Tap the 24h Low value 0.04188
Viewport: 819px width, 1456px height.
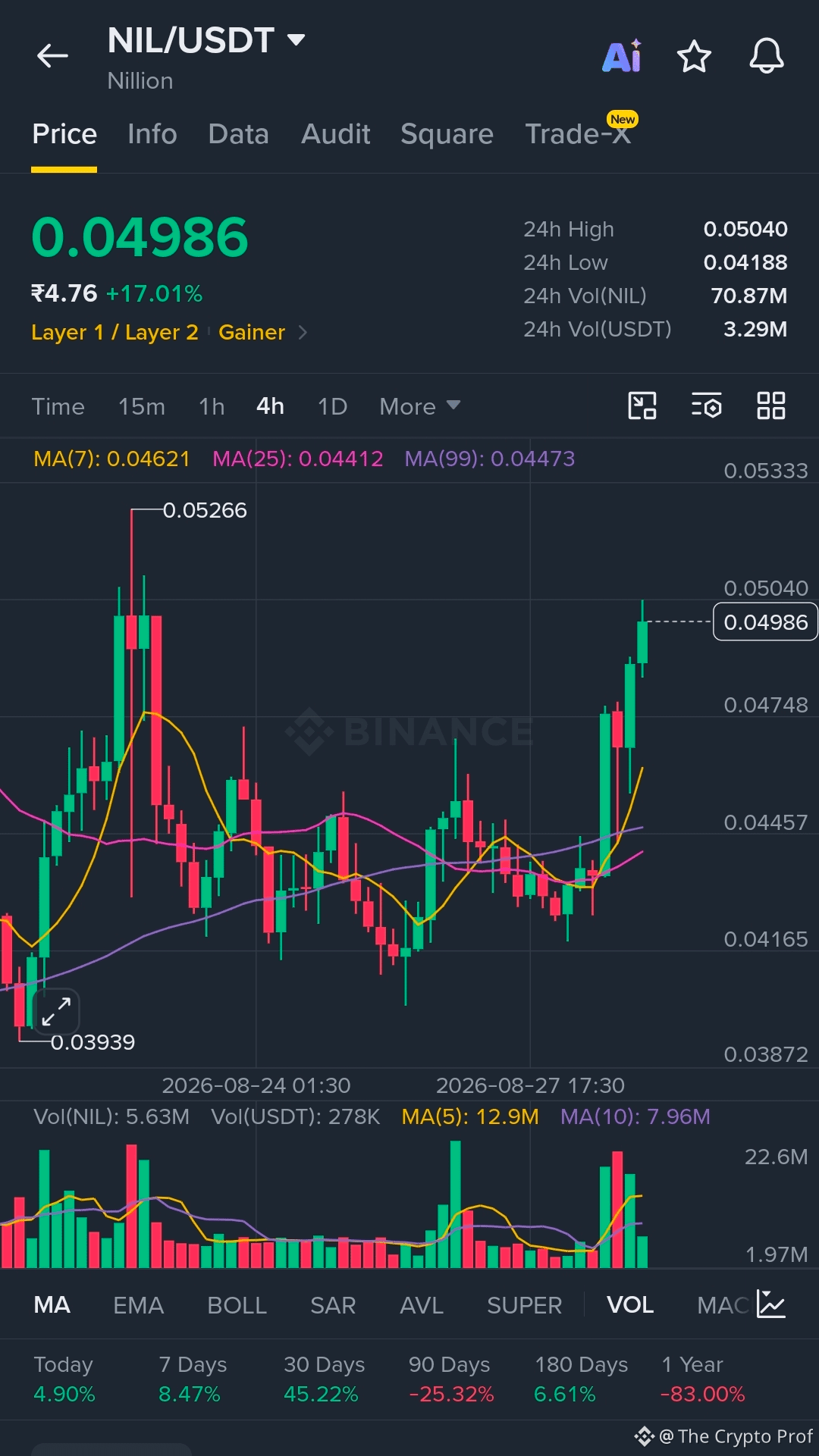pos(745,262)
